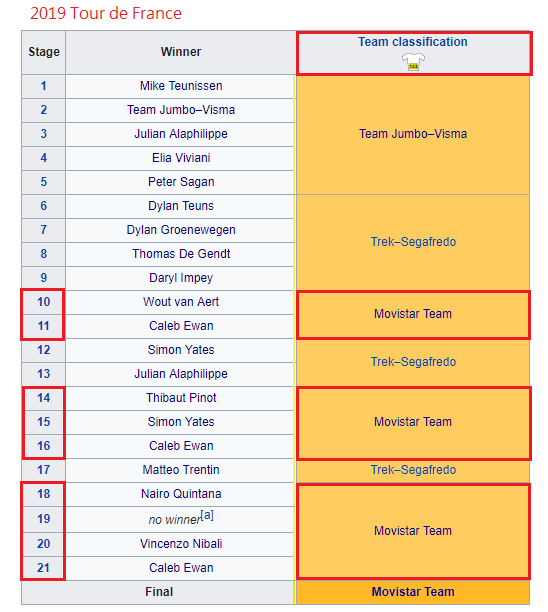This screenshot has height=612, width=548.
Task: Open the Final Movistar Team link
Action: pos(413,592)
